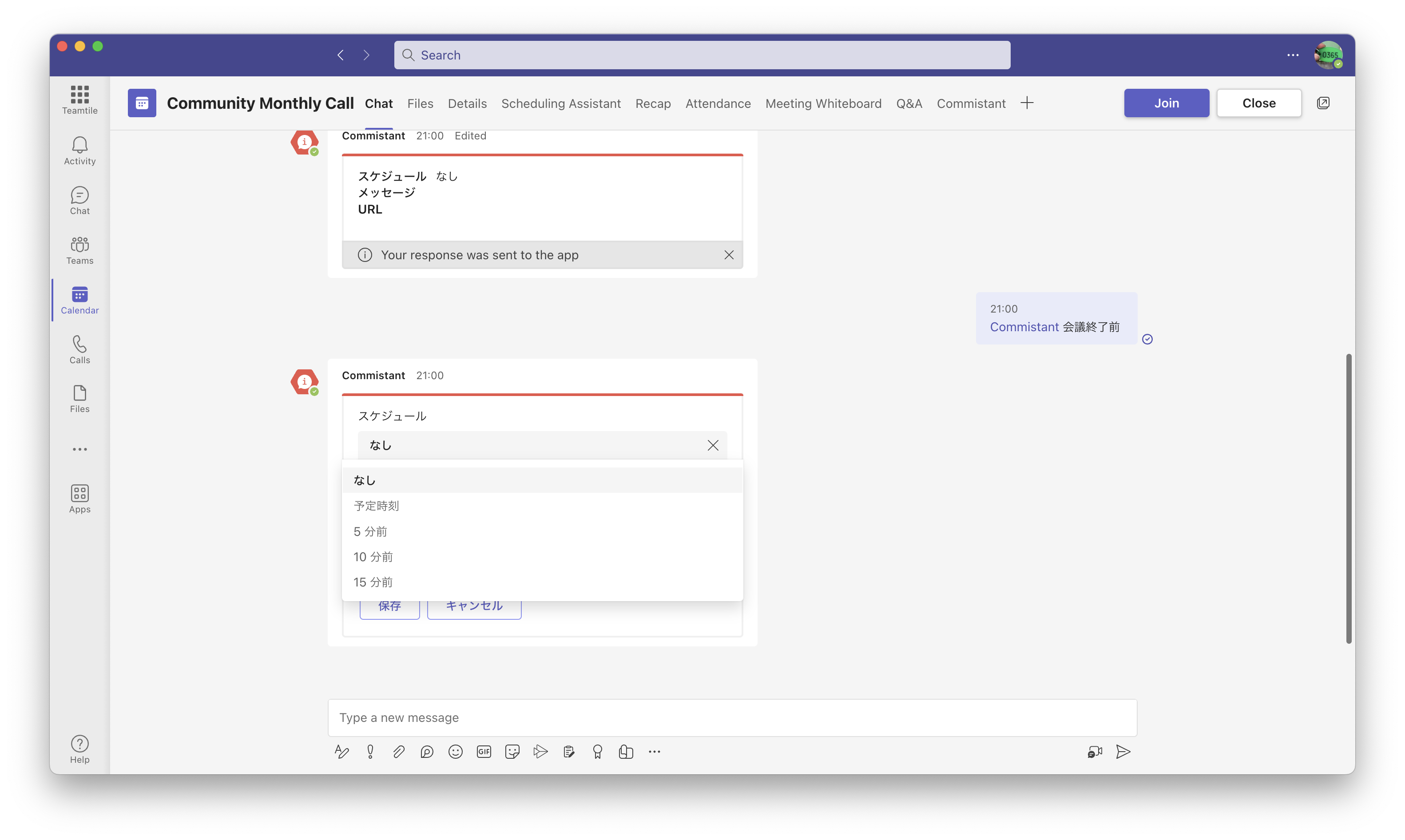This screenshot has height=840, width=1405.
Task: Show more apps in sidebar ellipsis
Action: tap(80, 449)
